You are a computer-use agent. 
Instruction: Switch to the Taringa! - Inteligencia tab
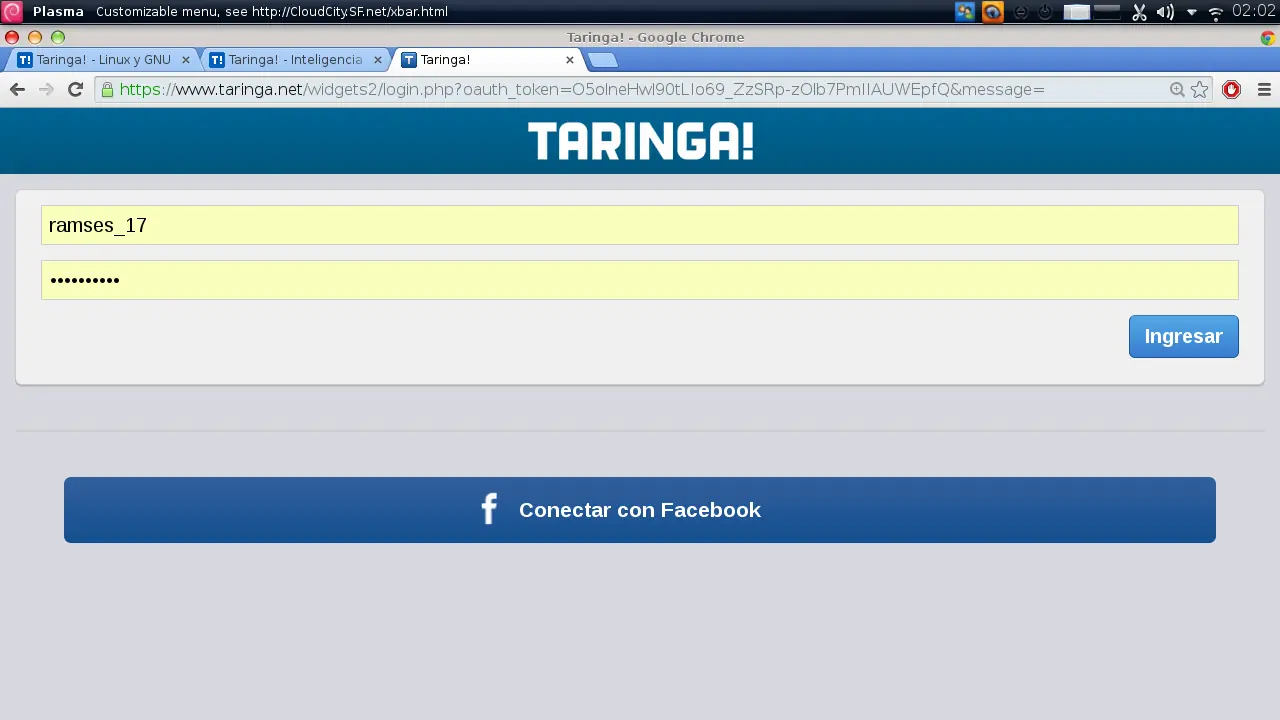(x=295, y=60)
